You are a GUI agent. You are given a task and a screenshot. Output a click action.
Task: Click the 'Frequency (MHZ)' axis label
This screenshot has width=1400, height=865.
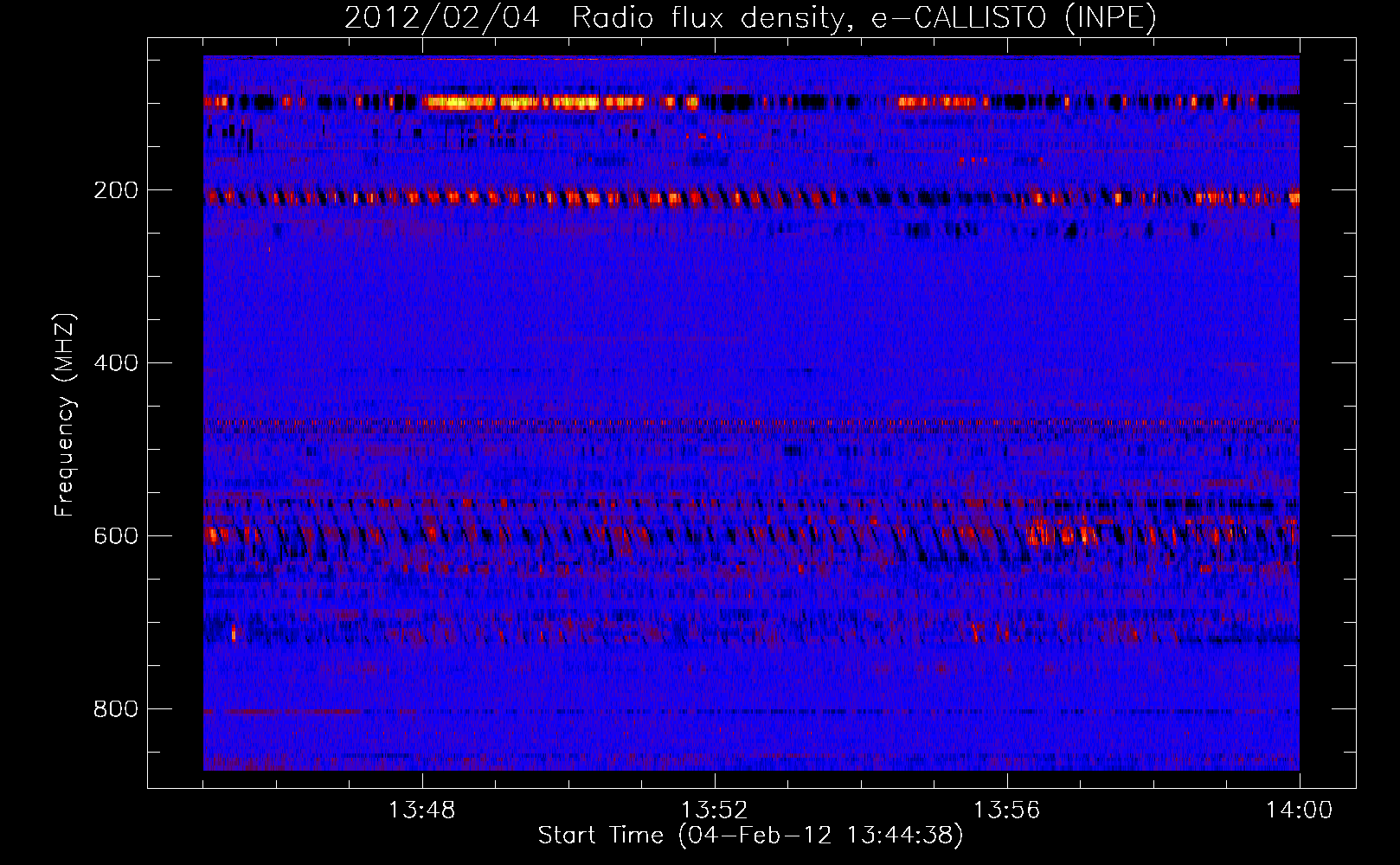[65, 415]
